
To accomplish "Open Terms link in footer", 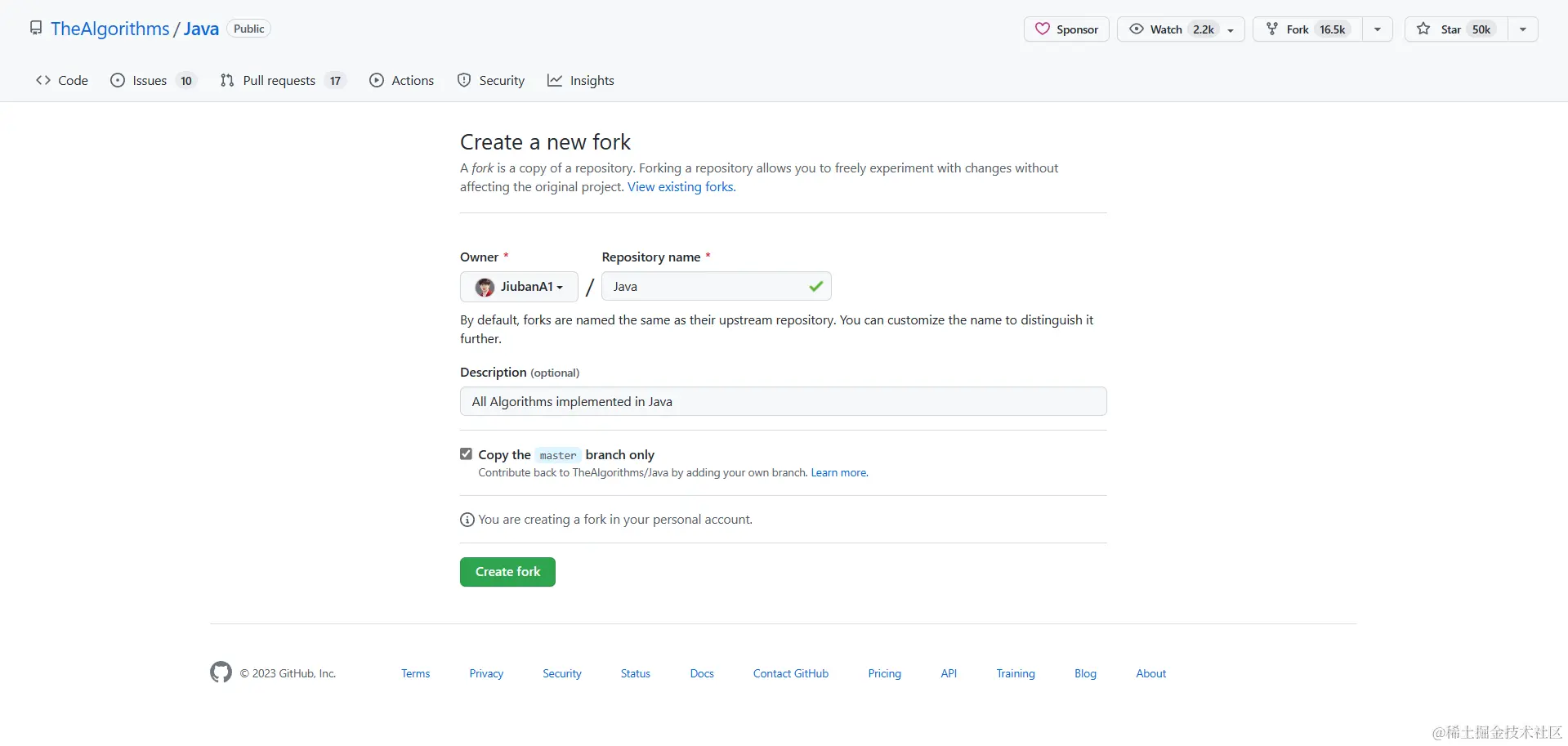I will (415, 673).
